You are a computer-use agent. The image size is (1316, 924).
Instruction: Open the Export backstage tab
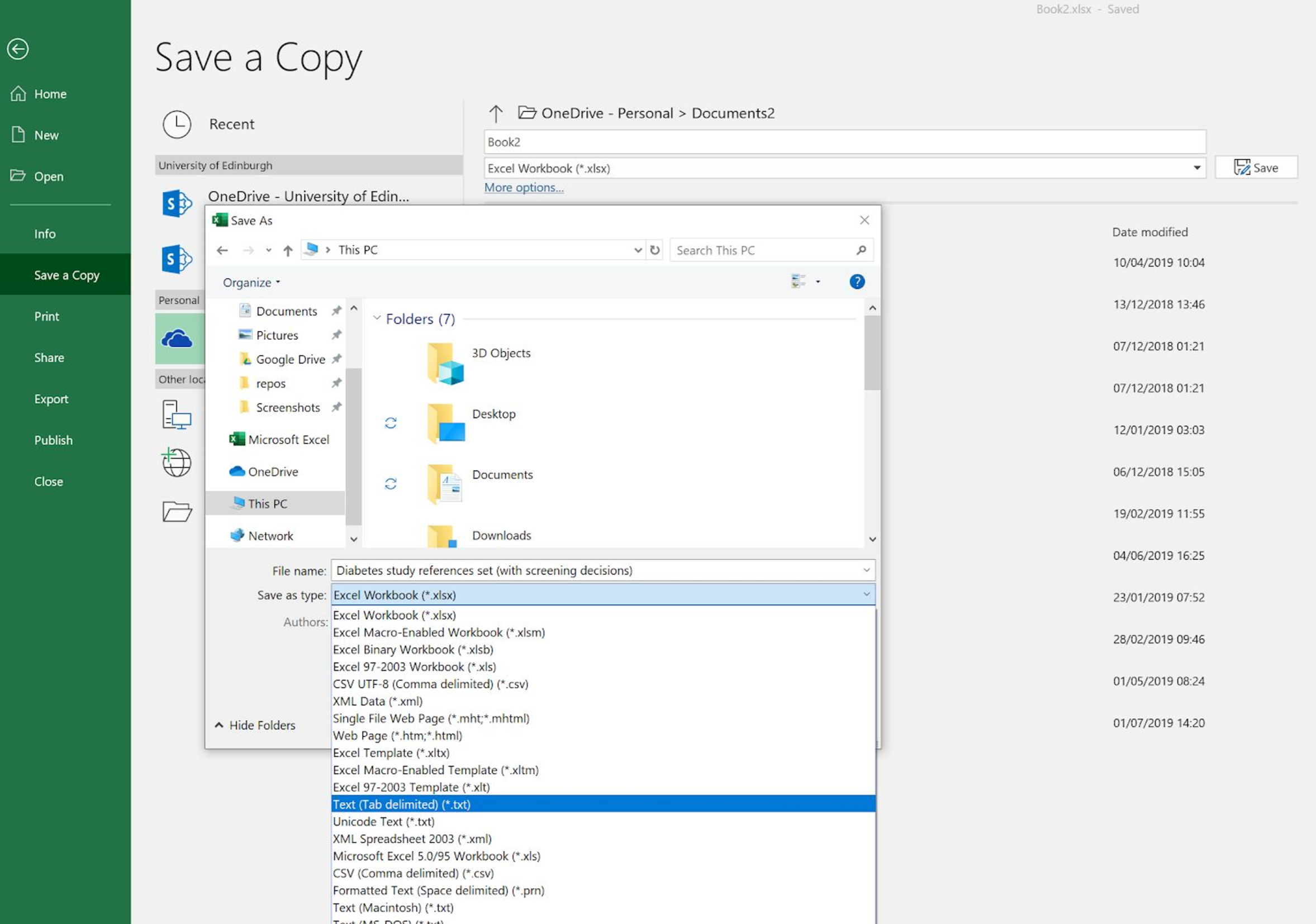click(x=51, y=399)
